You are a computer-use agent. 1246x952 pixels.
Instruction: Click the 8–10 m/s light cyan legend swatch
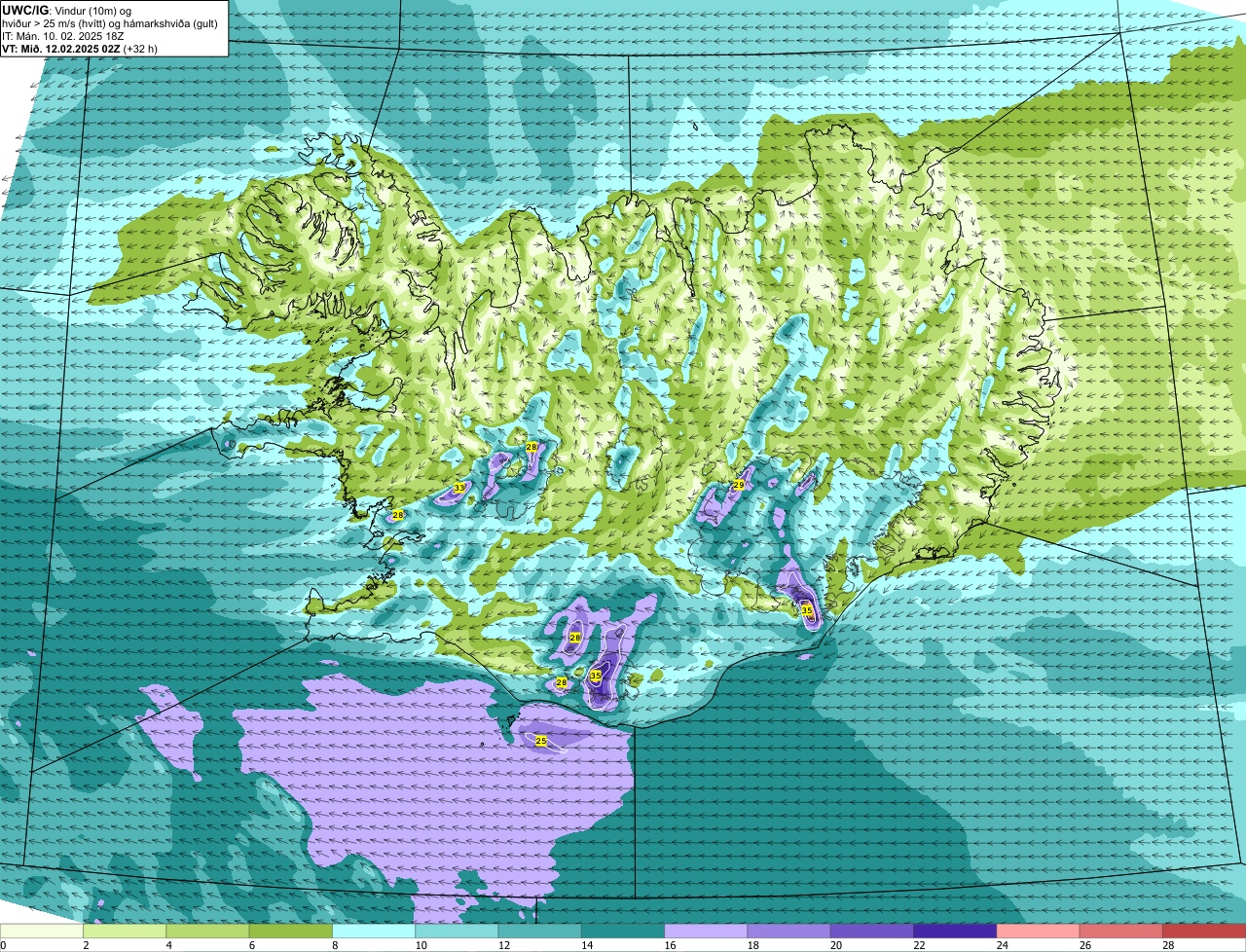tap(374, 931)
